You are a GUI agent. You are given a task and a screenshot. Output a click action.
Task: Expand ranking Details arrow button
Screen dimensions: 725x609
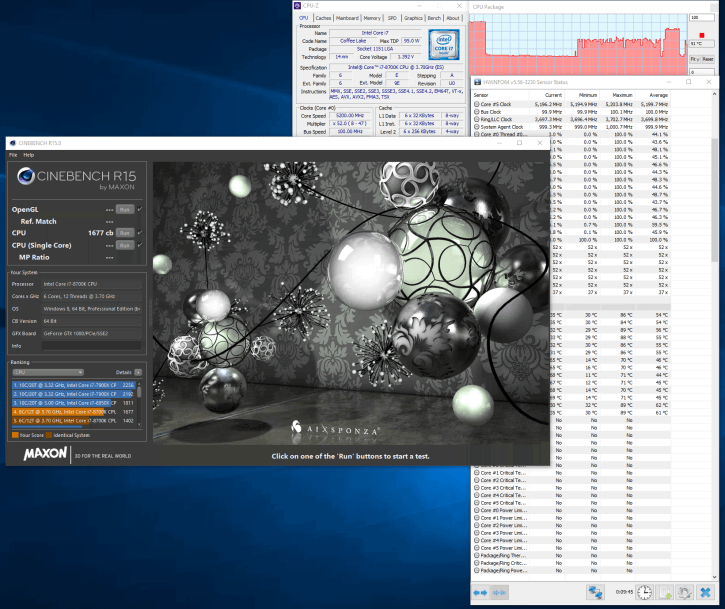click(138, 372)
